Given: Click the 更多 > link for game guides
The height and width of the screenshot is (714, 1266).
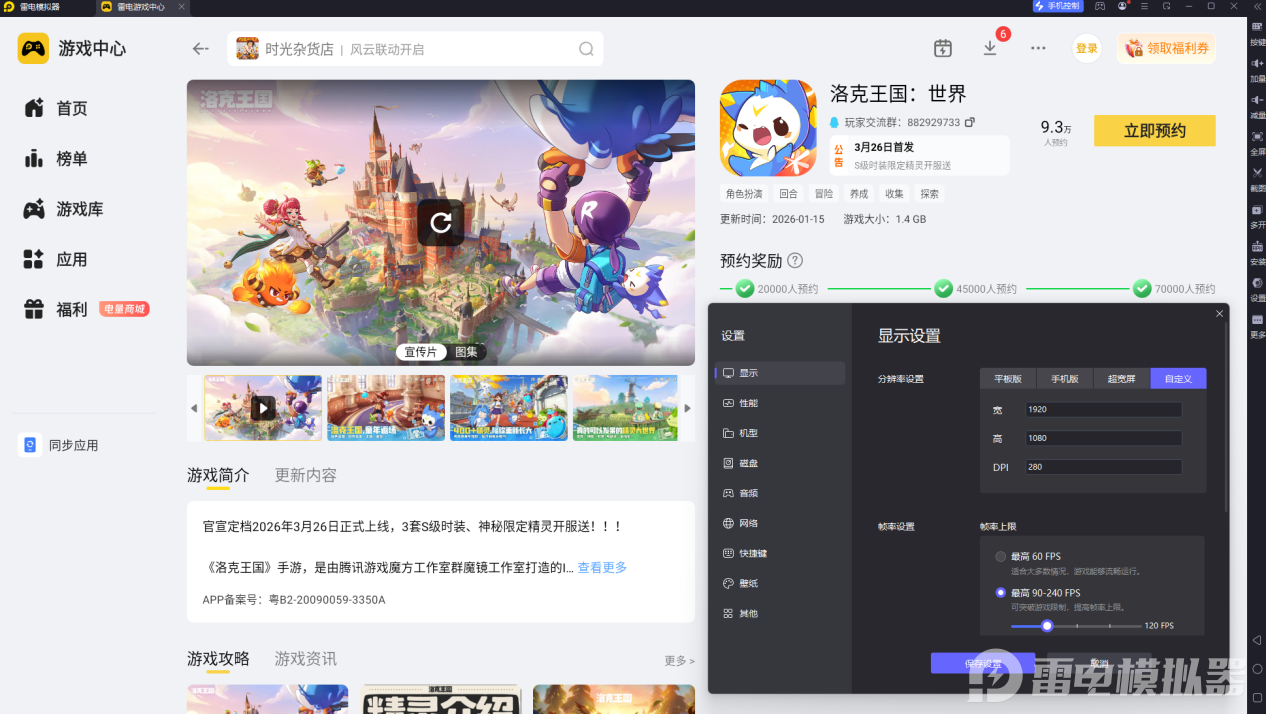Looking at the screenshot, I should pyautogui.click(x=679, y=661).
